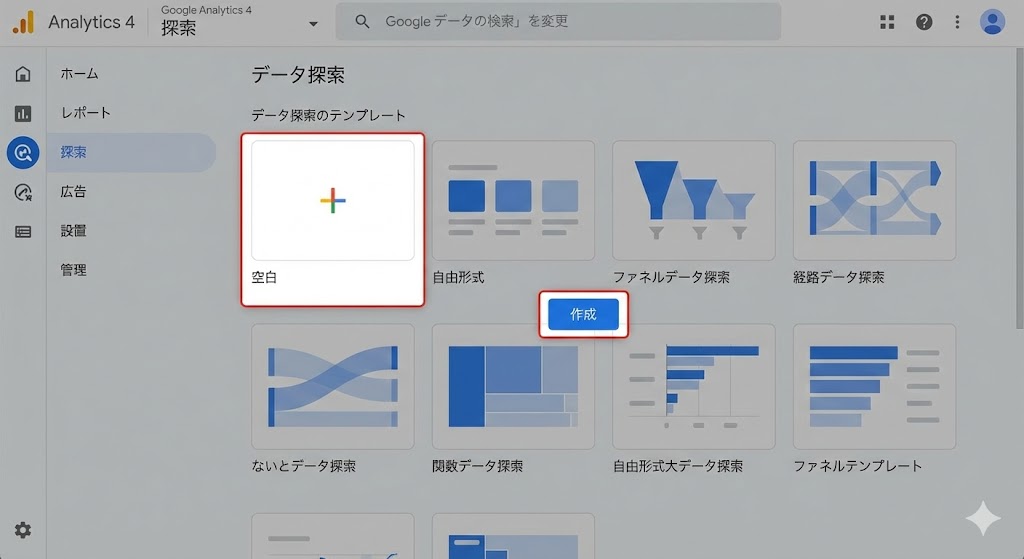Click the Google data search field
The image size is (1024, 559).
click(x=558, y=22)
